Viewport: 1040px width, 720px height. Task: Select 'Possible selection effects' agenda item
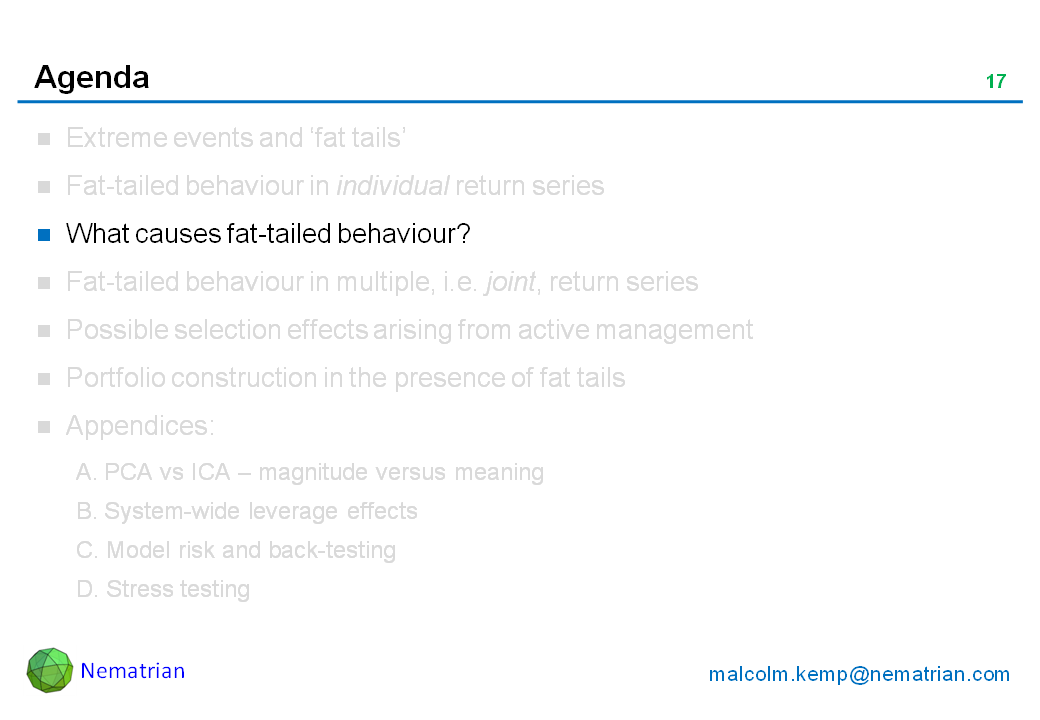[x=409, y=330]
